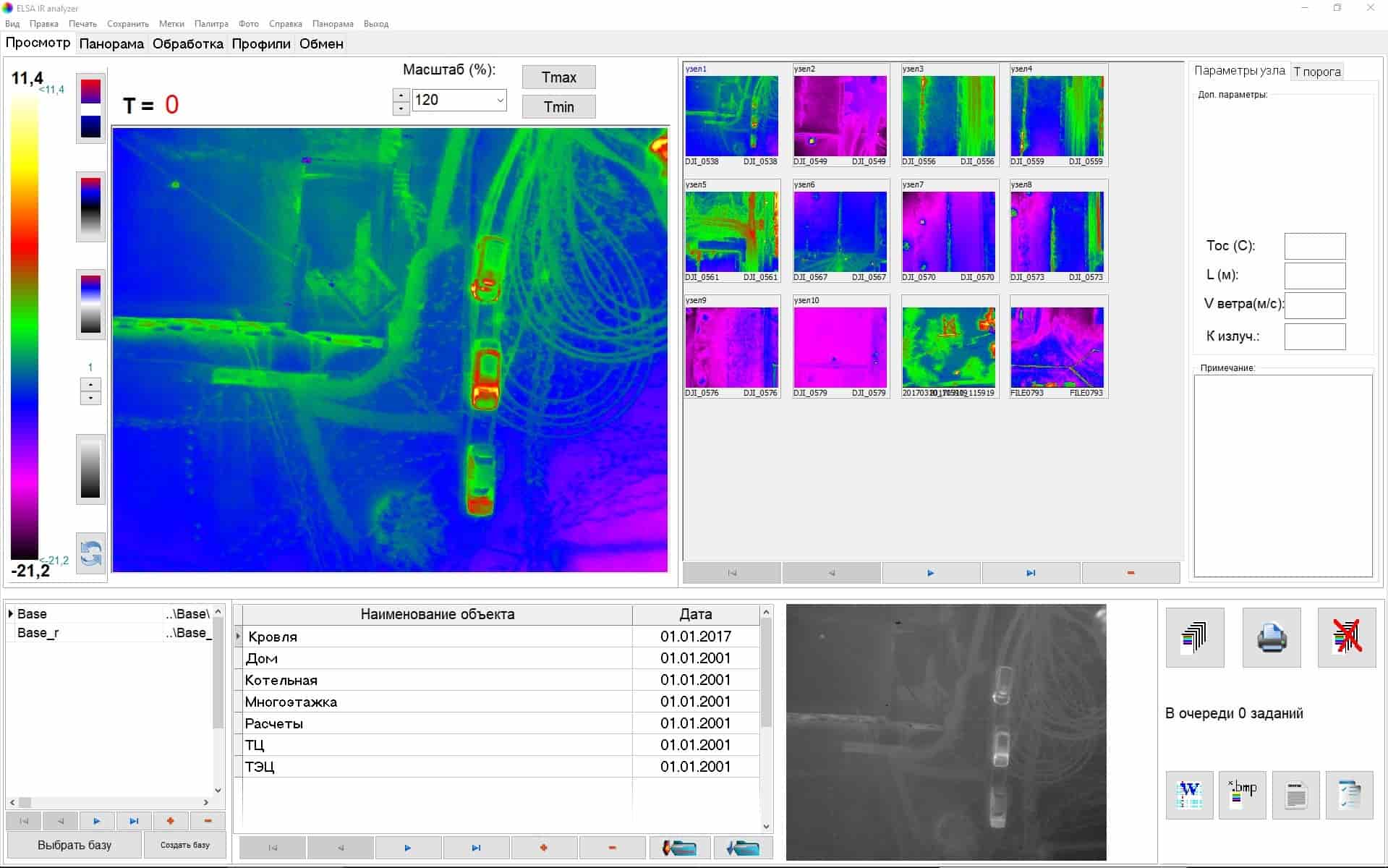Click the Word report export icon
Viewport: 1388px width, 868px height.
coord(1189,795)
